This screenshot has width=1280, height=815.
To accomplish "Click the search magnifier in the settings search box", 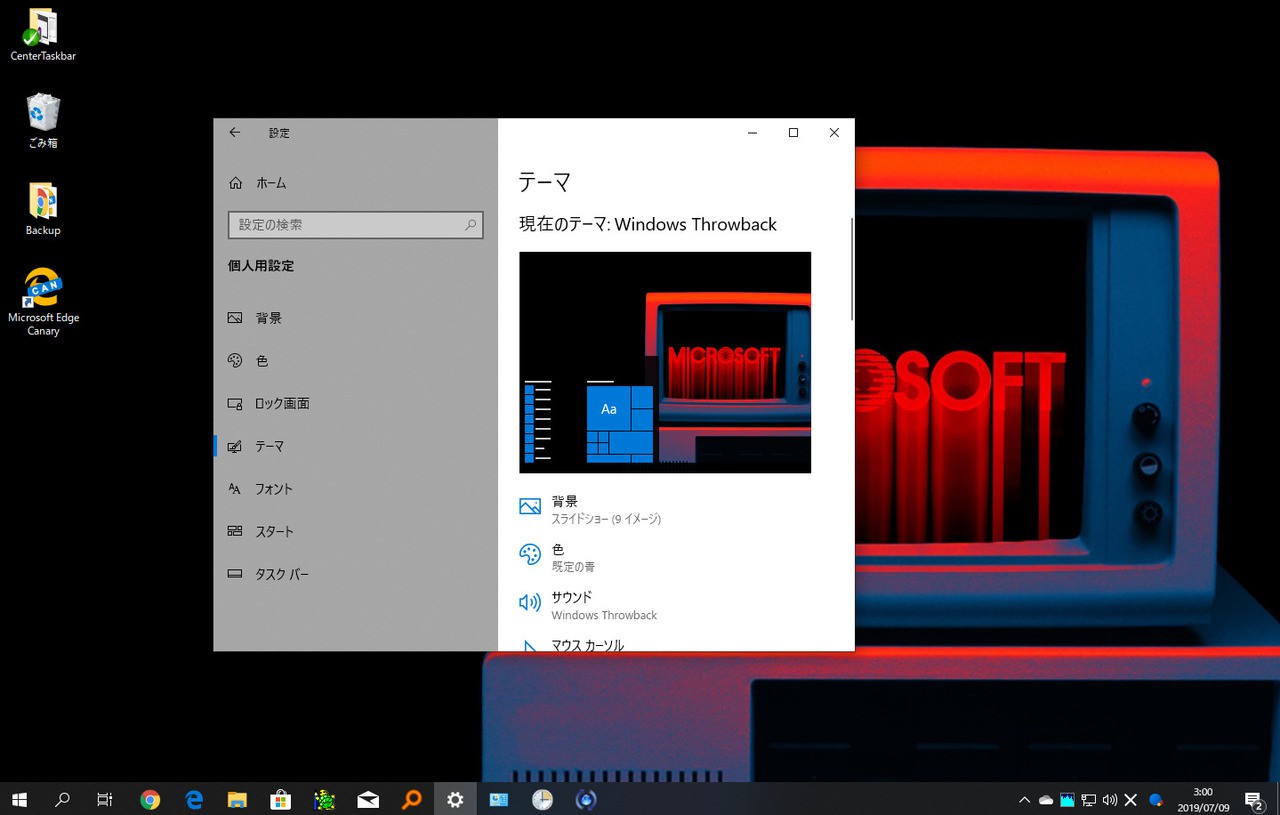I will [470, 225].
